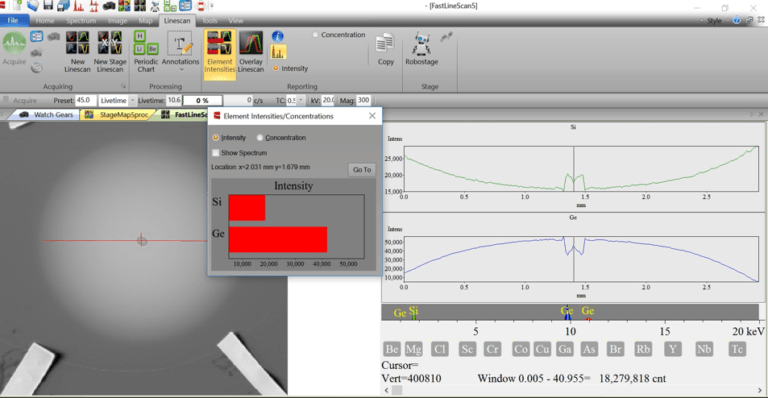Open the Robostage control
This screenshot has width=768, height=398.
pos(421,49)
